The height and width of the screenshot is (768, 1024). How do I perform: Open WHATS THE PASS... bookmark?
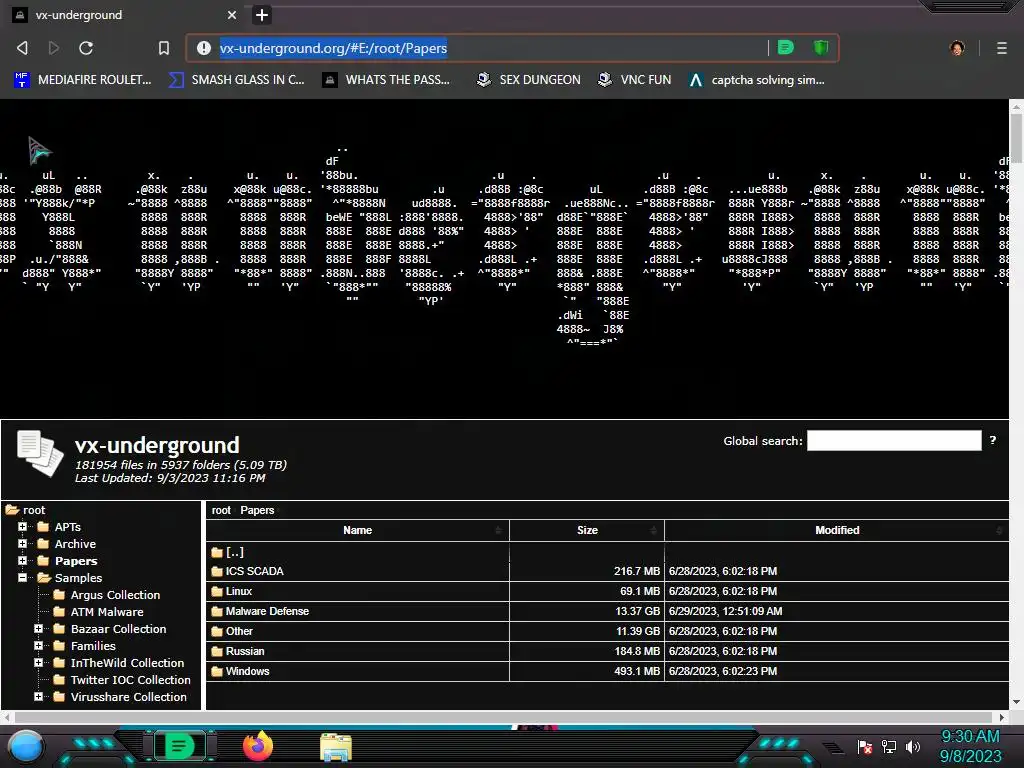pyautogui.click(x=386, y=80)
